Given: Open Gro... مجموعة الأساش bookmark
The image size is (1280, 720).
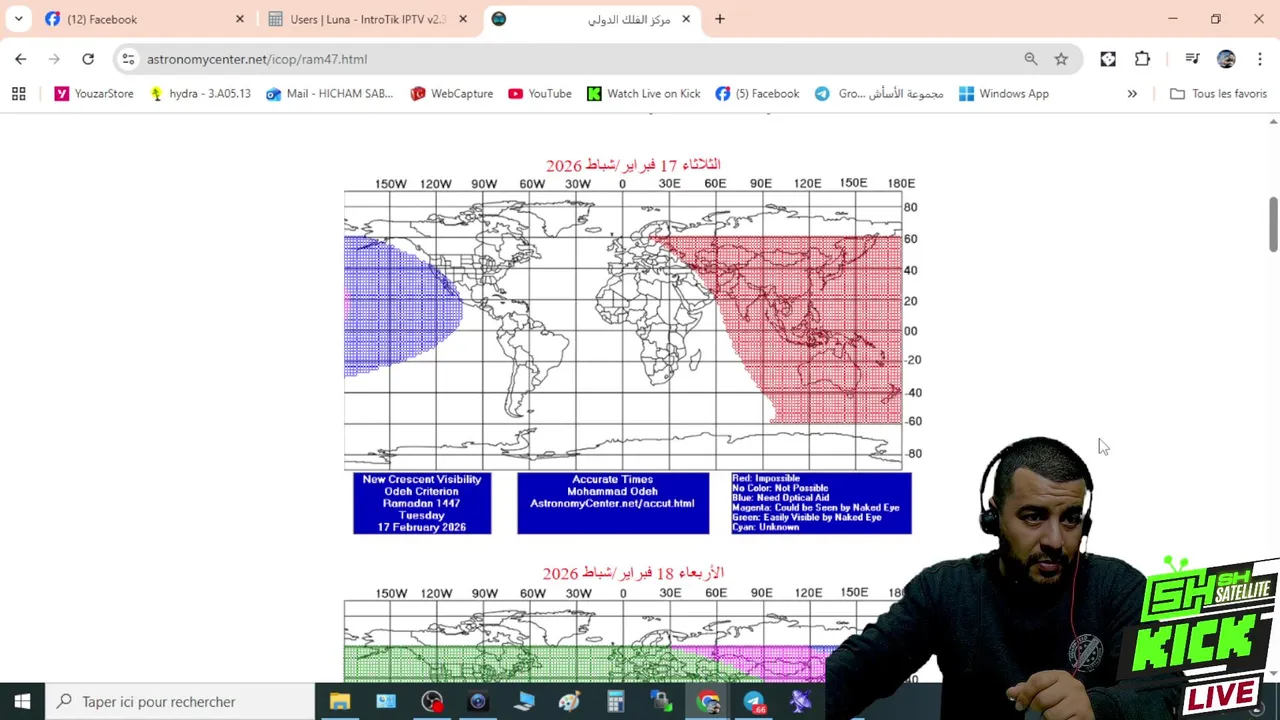Looking at the screenshot, I should click(879, 94).
